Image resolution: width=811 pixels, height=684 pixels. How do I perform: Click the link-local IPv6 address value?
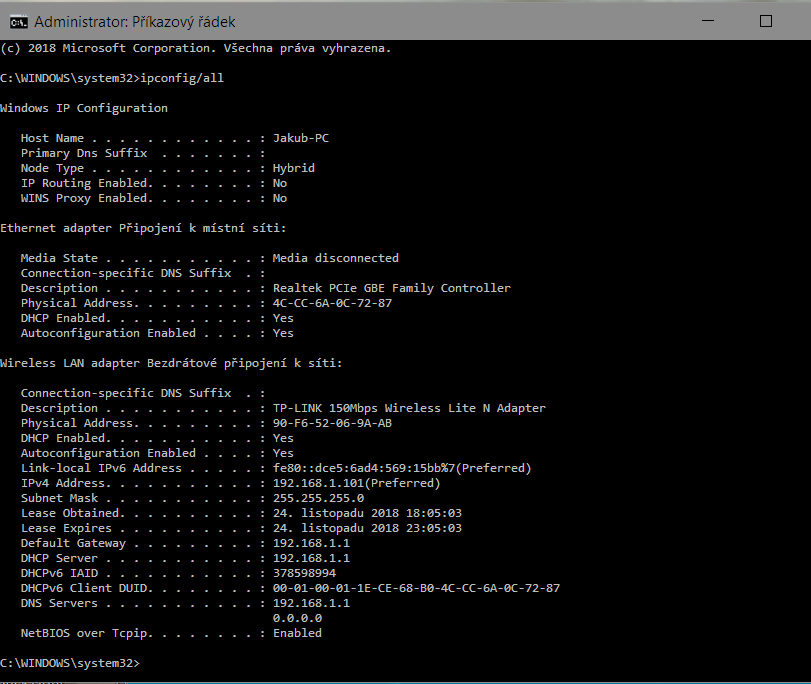click(401, 468)
